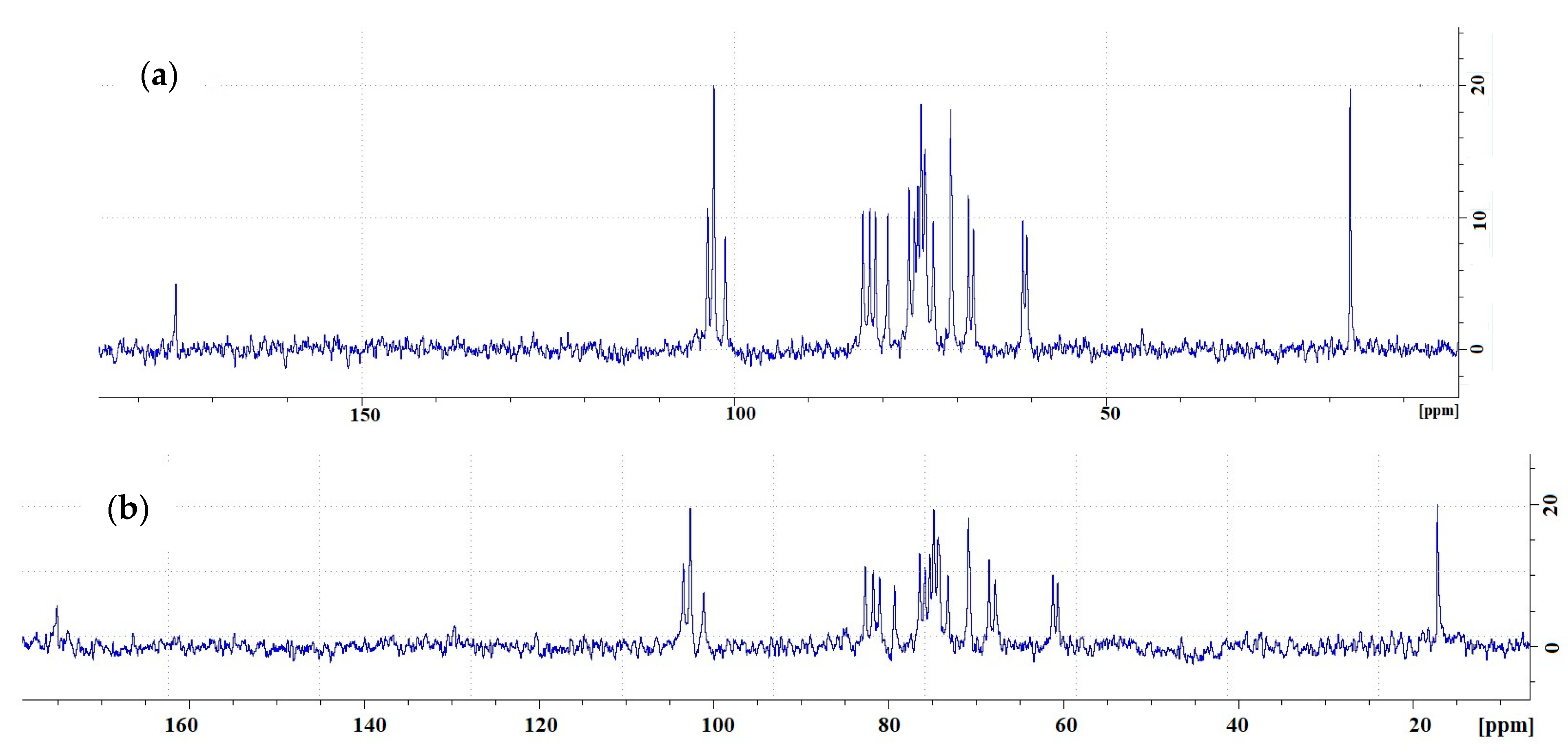Click the 140 ppm label in spectrum (b)
This screenshot has width=1568, height=754.
point(370,725)
